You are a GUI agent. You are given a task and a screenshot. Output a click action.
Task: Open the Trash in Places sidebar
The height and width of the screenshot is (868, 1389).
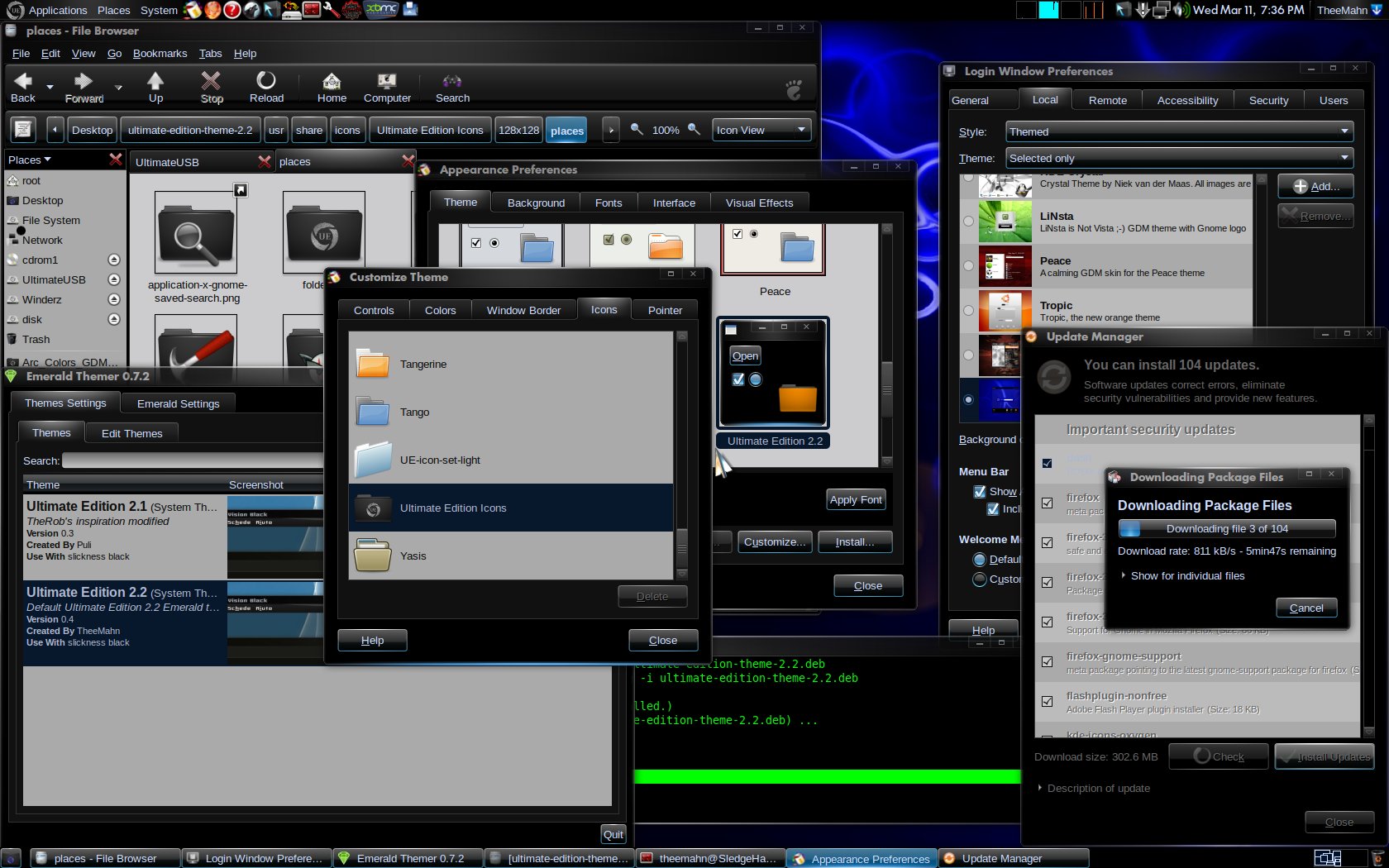[x=36, y=339]
